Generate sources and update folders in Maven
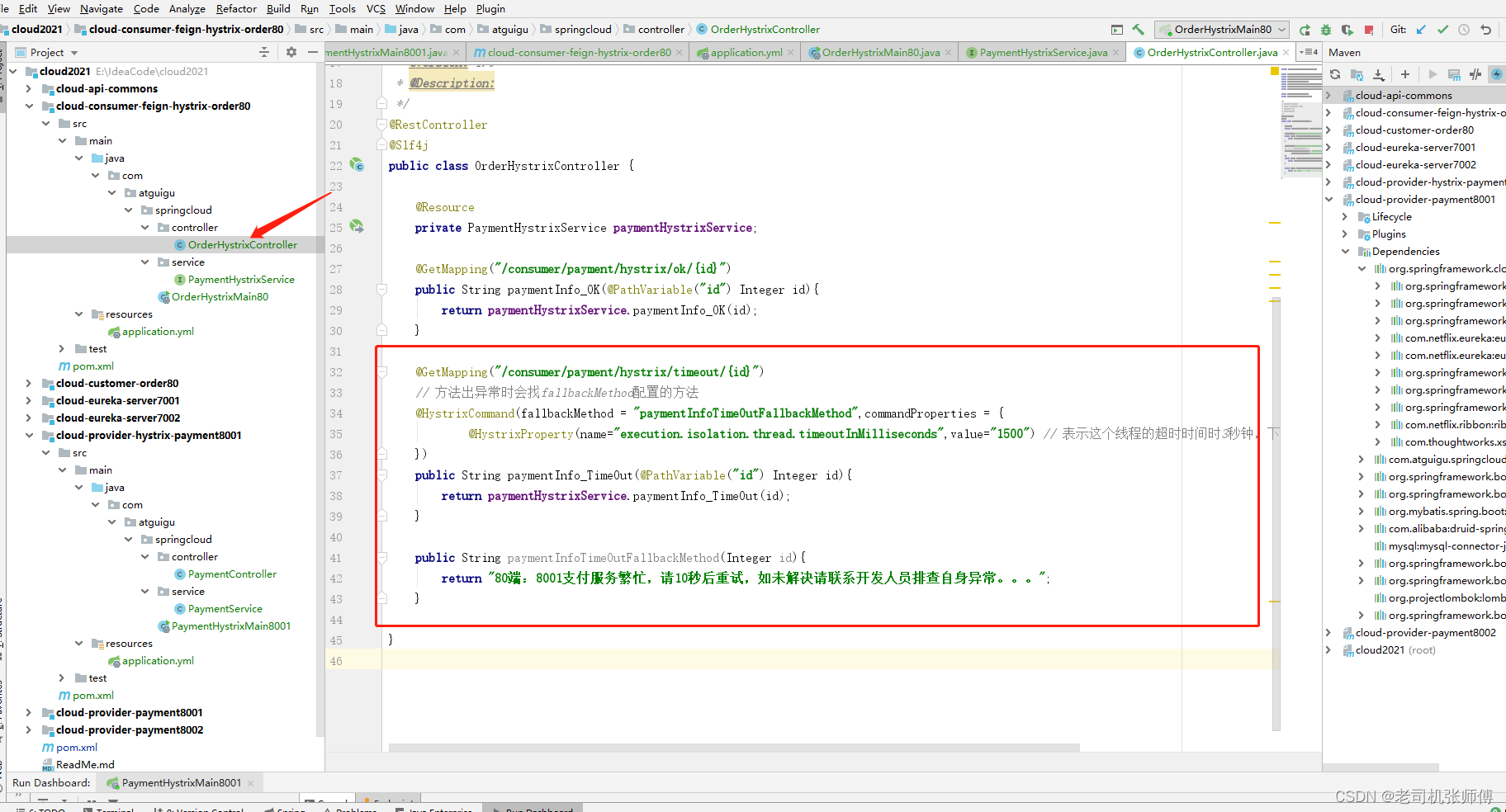 tap(1357, 74)
